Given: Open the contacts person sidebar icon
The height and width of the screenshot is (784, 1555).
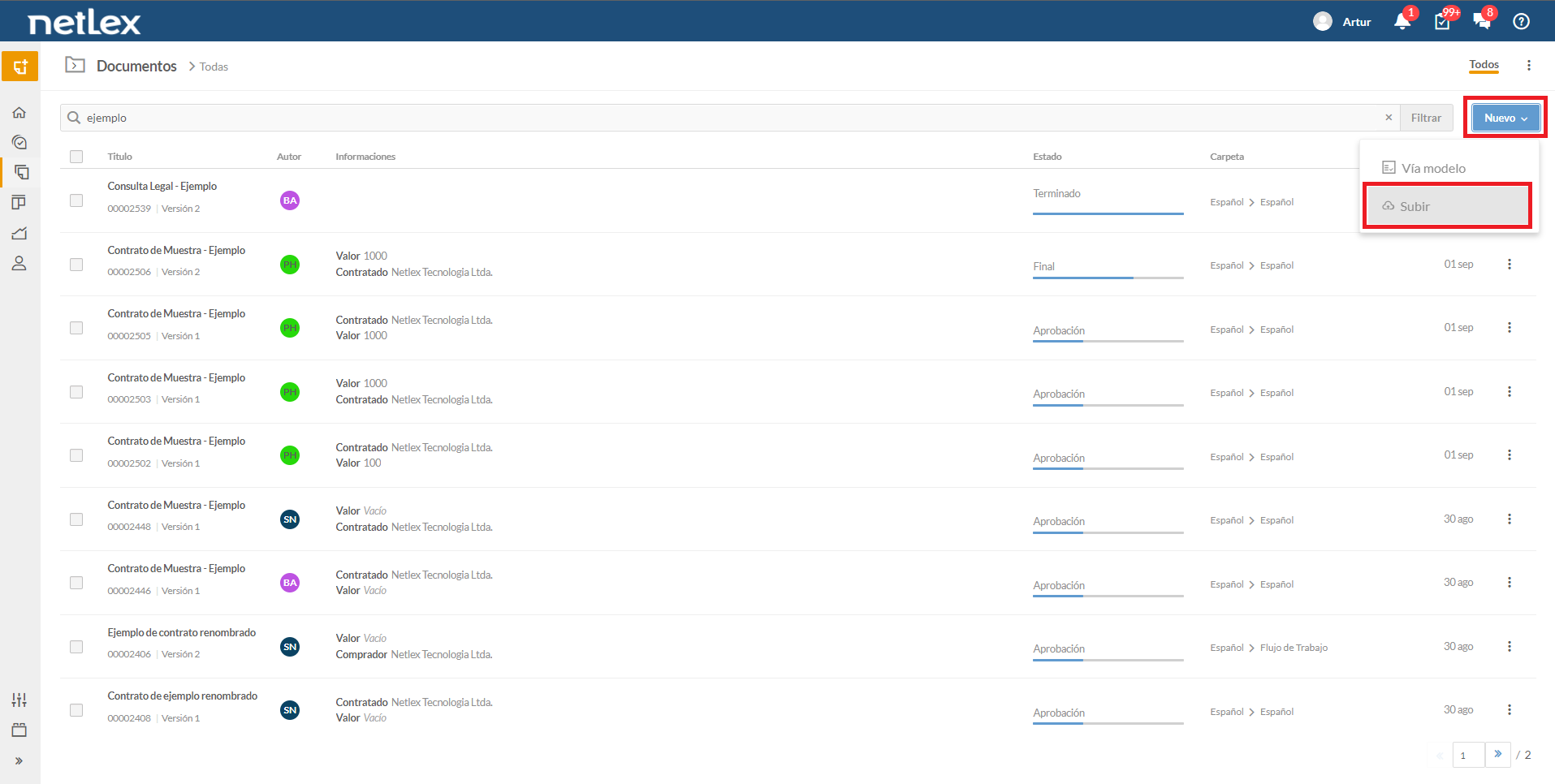Looking at the screenshot, I should [19, 263].
